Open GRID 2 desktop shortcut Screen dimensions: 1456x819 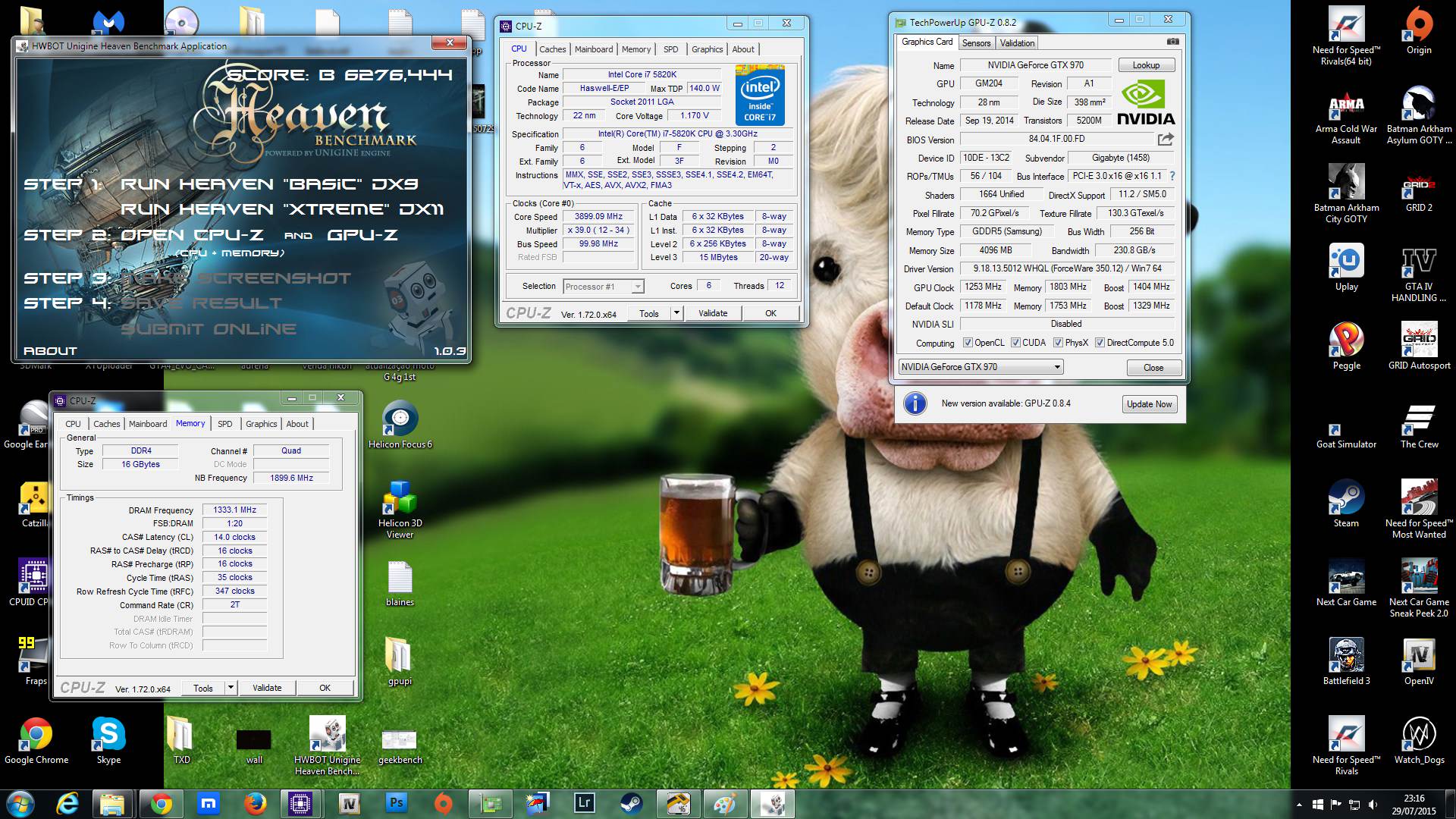click(x=1419, y=189)
